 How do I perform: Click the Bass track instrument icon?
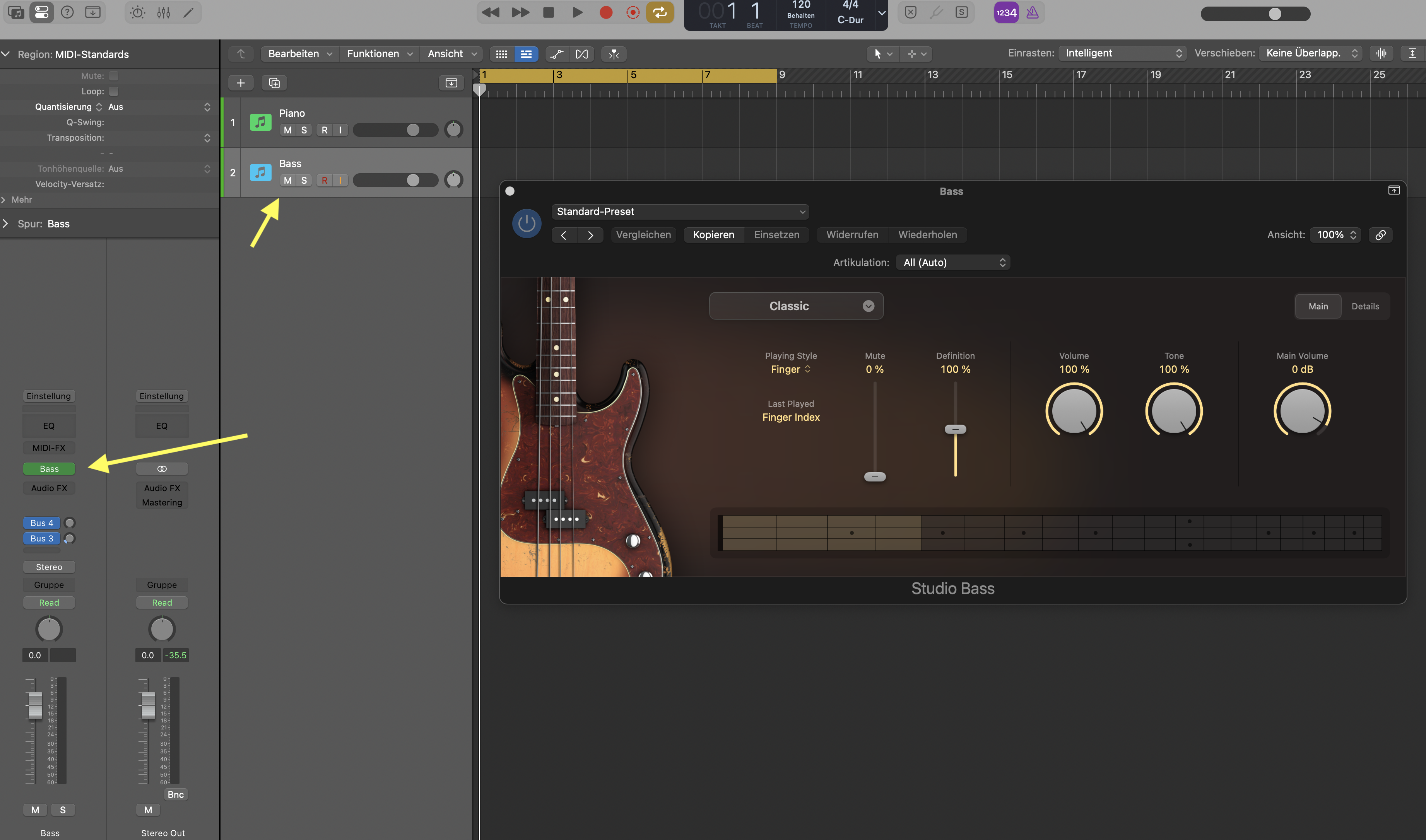[260, 172]
